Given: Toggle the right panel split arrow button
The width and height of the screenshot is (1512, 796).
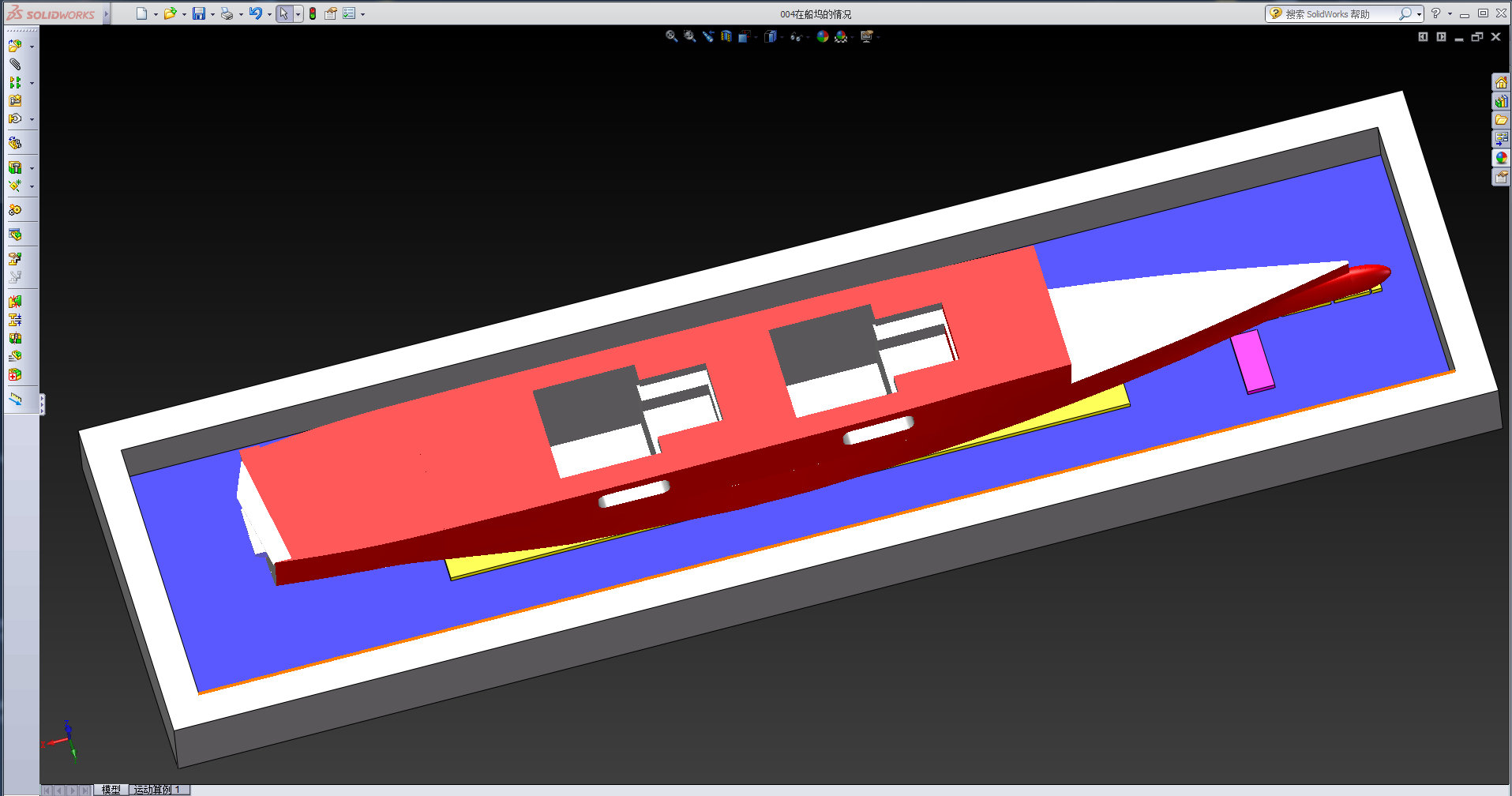Looking at the screenshot, I should click(1441, 36).
